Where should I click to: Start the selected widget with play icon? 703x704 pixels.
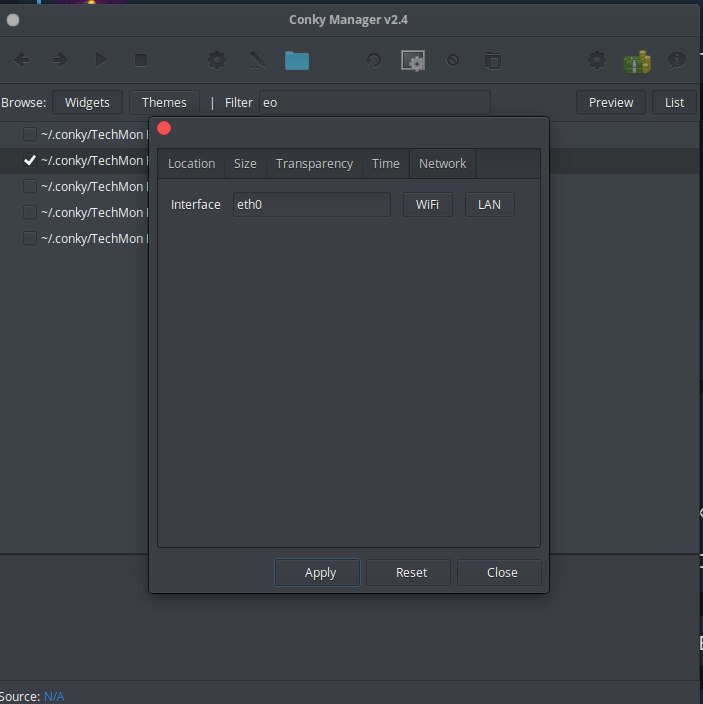point(101,60)
